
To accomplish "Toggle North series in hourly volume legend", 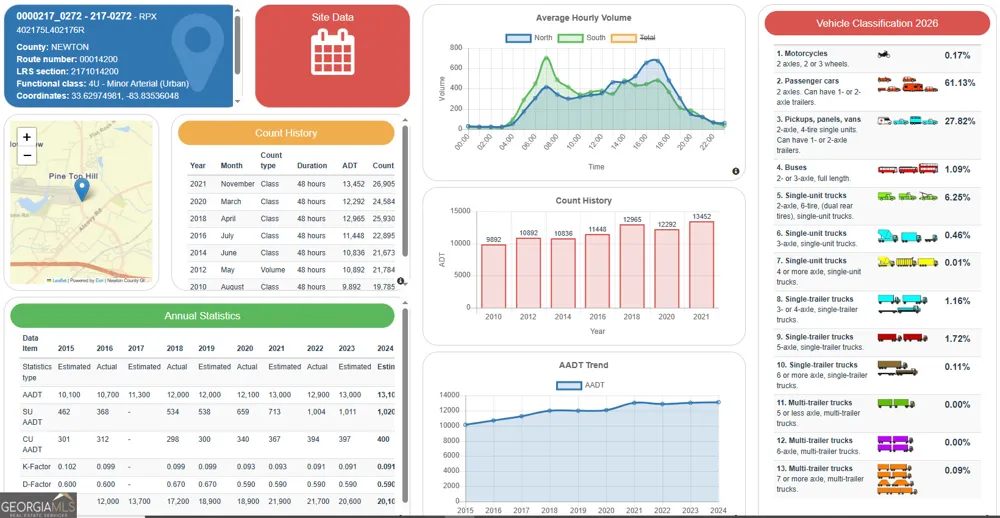I will (529, 38).
